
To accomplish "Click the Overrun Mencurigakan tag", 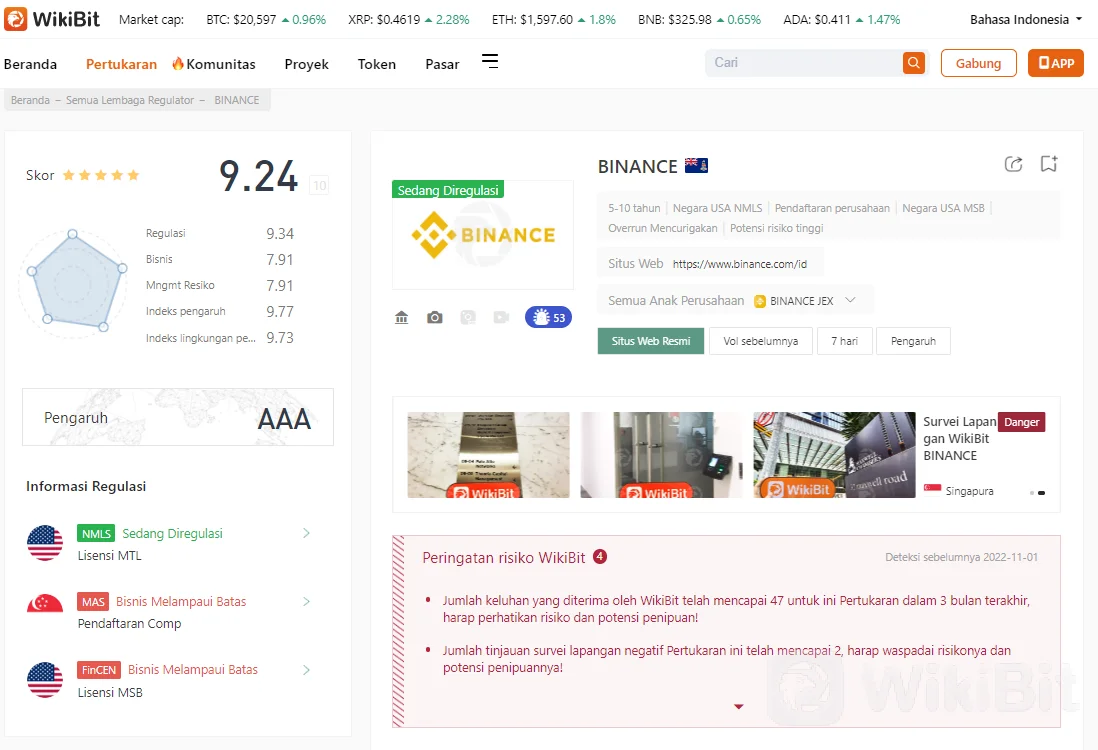I will pos(662,228).
